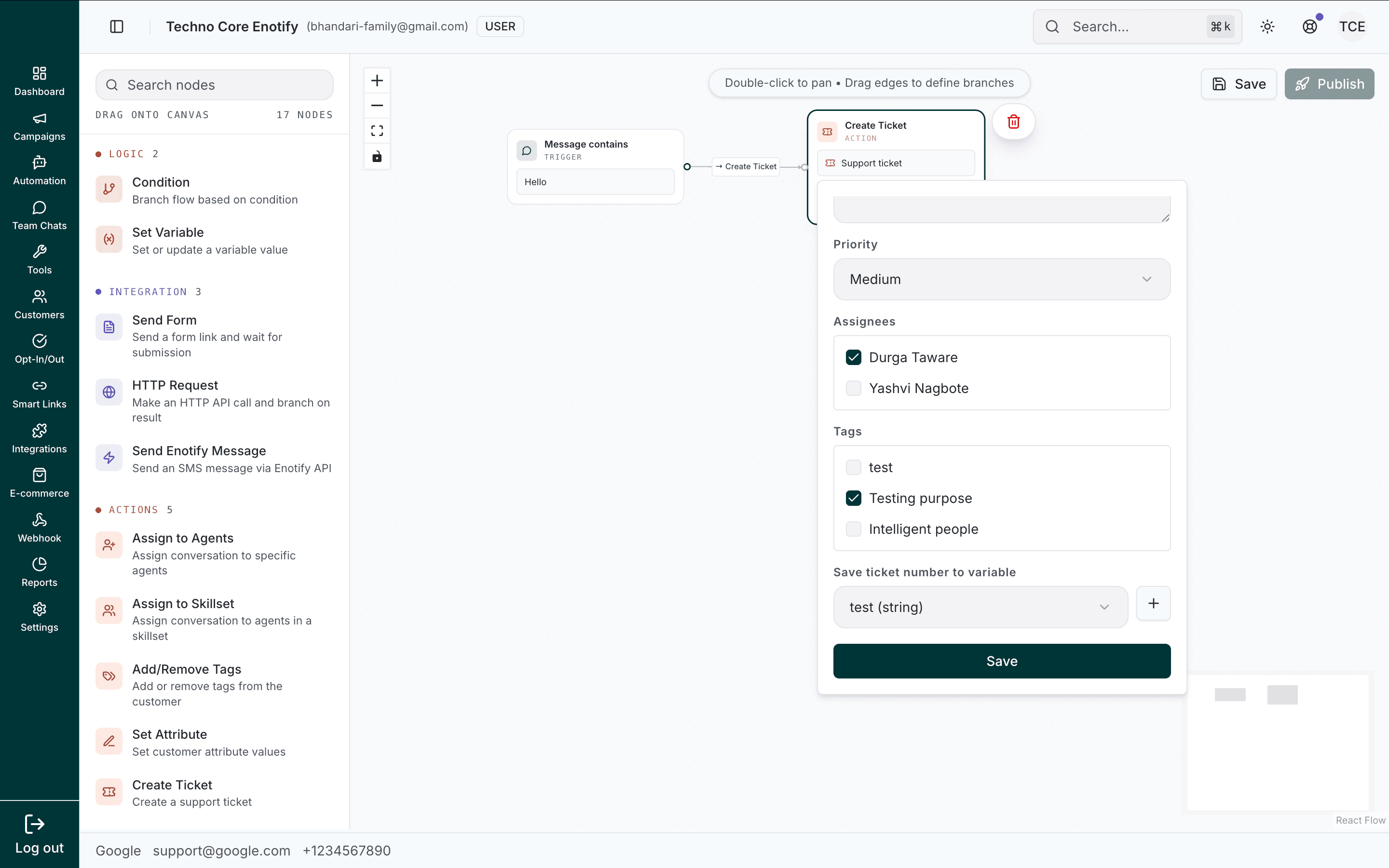
Task: Open Team Chats page
Action: 39,215
